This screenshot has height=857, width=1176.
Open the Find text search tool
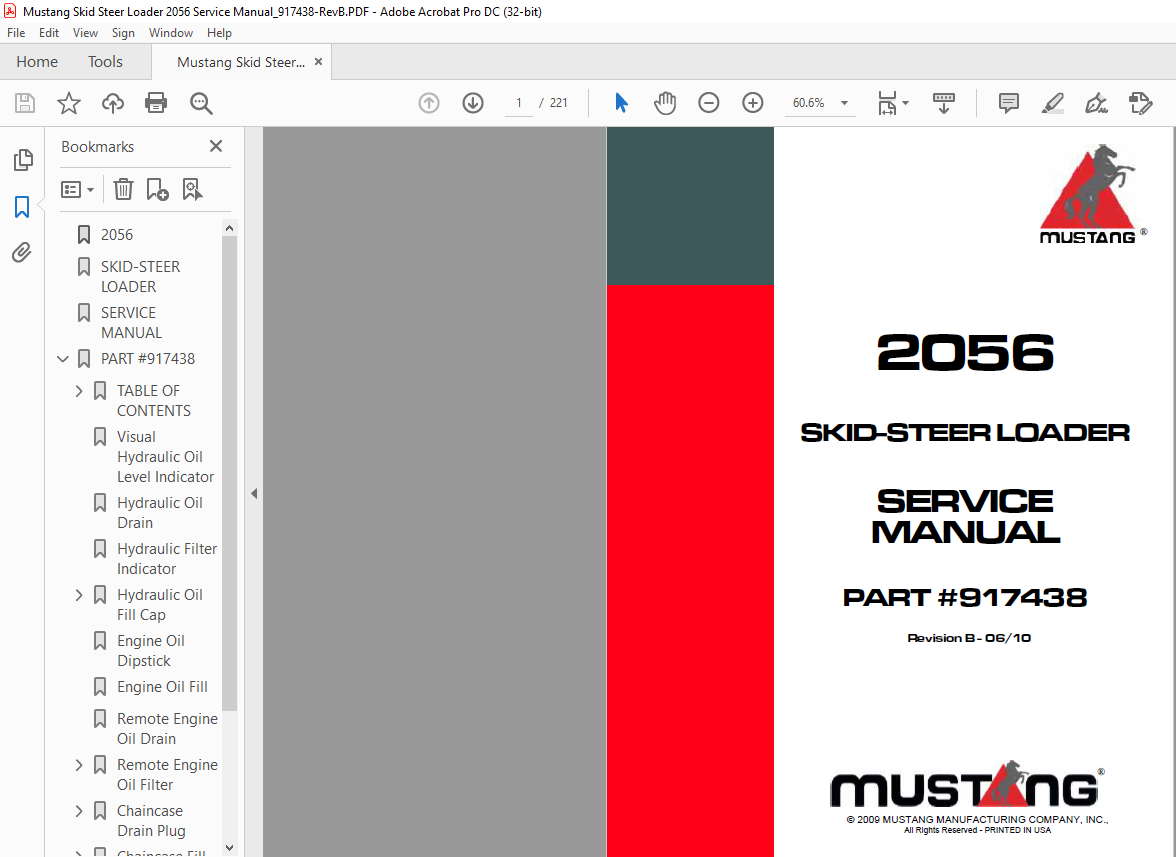coord(201,103)
